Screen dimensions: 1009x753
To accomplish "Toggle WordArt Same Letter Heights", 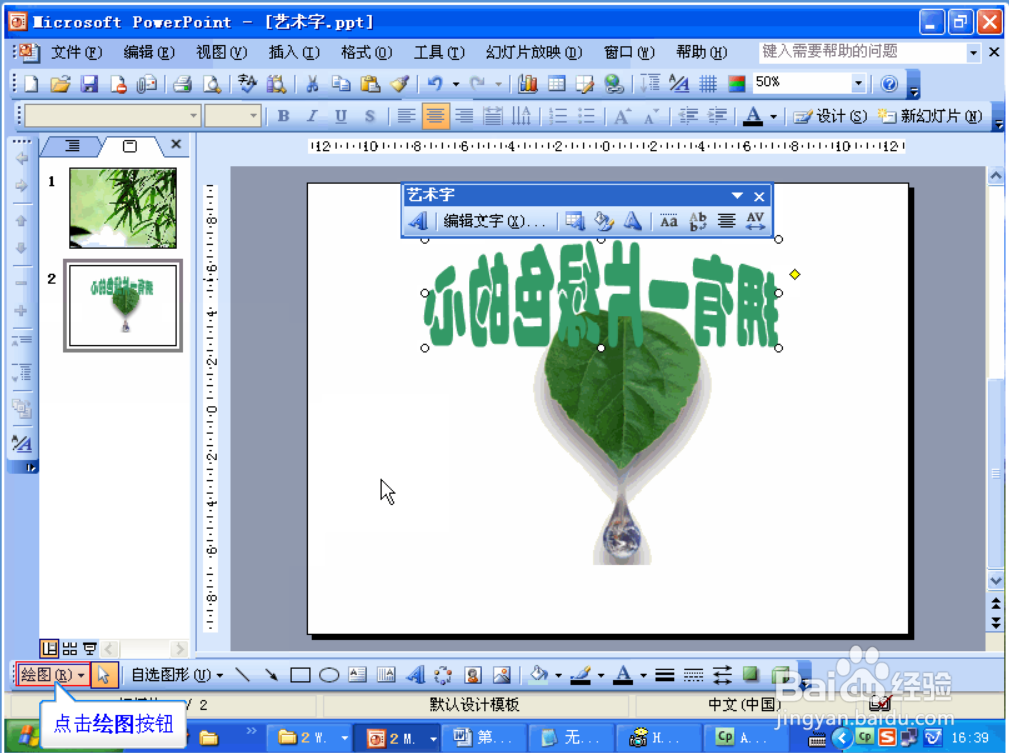I will coord(669,221).
